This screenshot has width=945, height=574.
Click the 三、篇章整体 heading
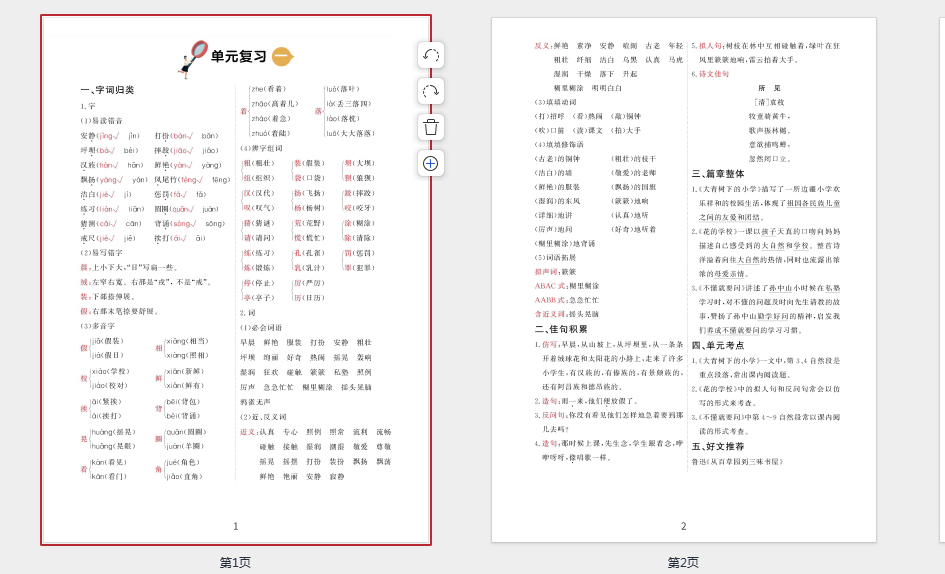[718, 173]
